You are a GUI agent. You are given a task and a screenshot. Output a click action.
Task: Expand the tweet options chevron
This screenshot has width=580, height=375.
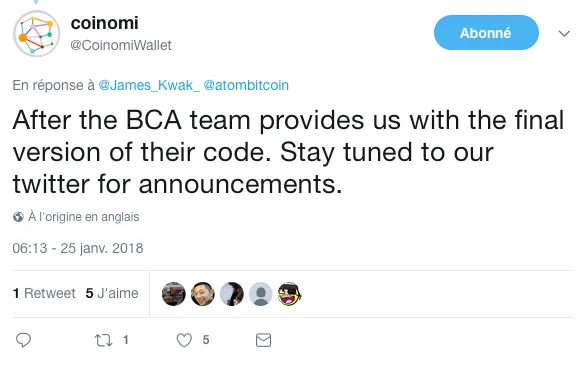tap(564, 34)
